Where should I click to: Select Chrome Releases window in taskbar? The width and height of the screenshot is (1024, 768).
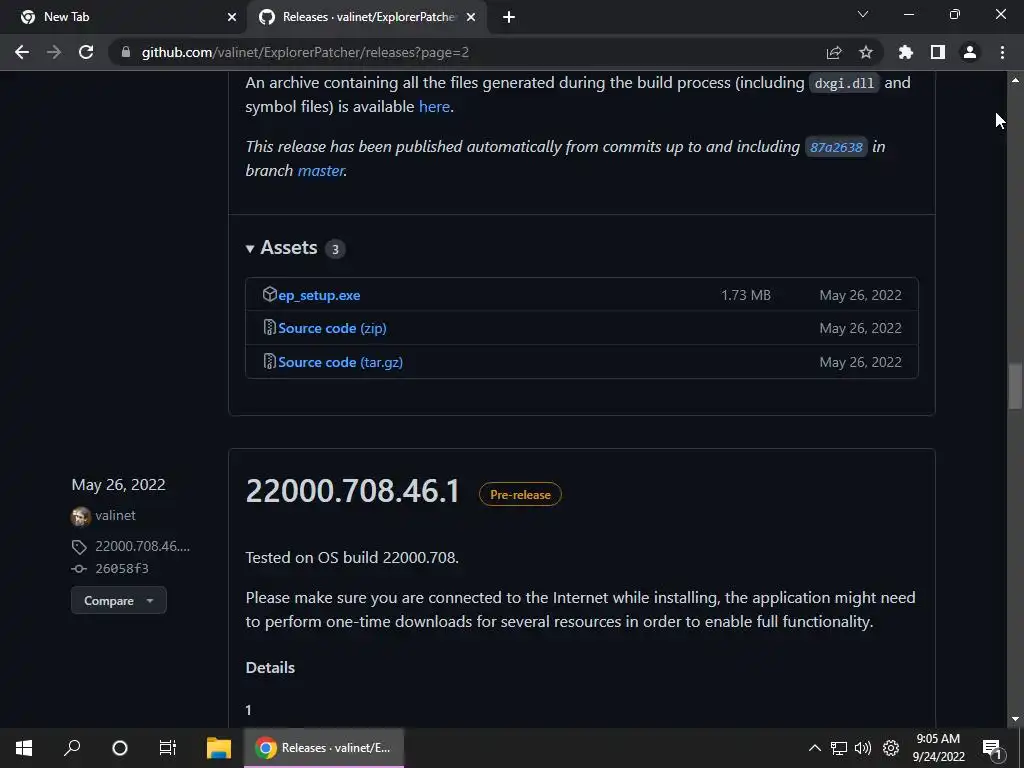(x=324, y=748)
